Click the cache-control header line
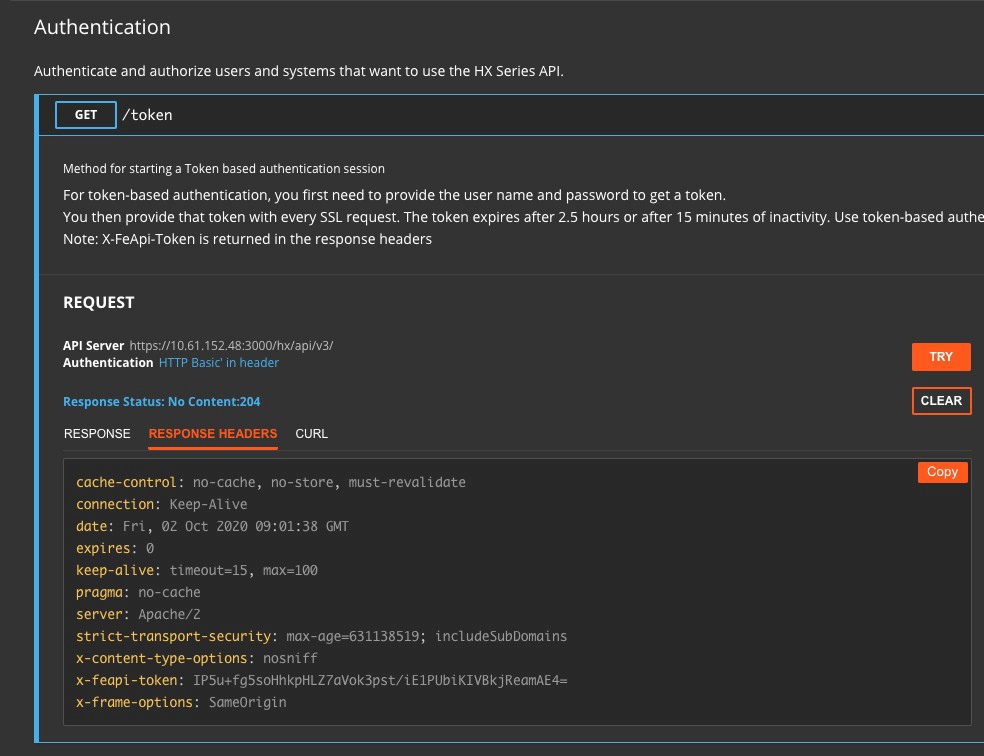This screenshot has width=984, height=756. (x=270, y=482)
